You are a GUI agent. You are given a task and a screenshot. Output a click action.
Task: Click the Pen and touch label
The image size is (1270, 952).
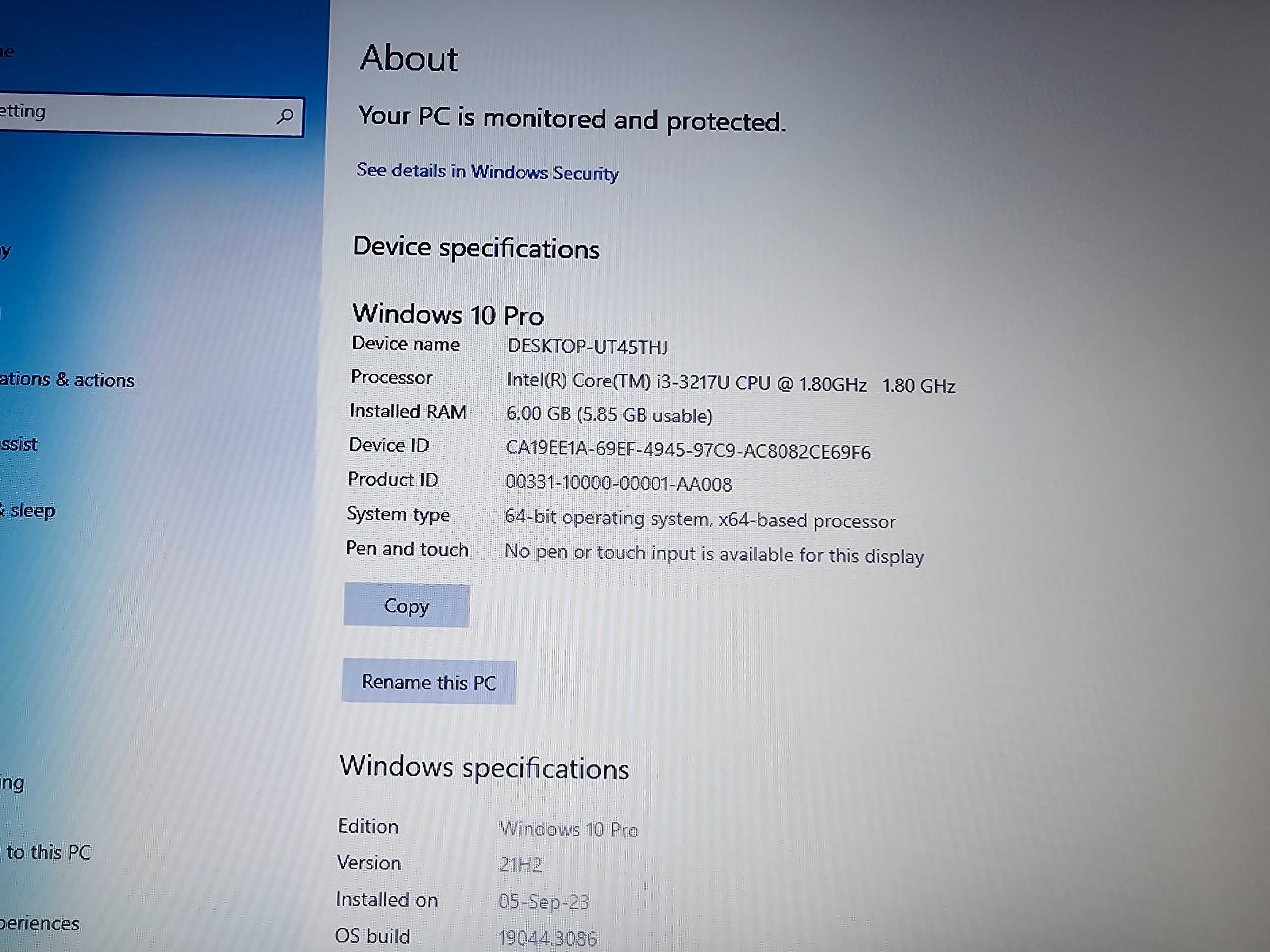click(x=407, y=549)
